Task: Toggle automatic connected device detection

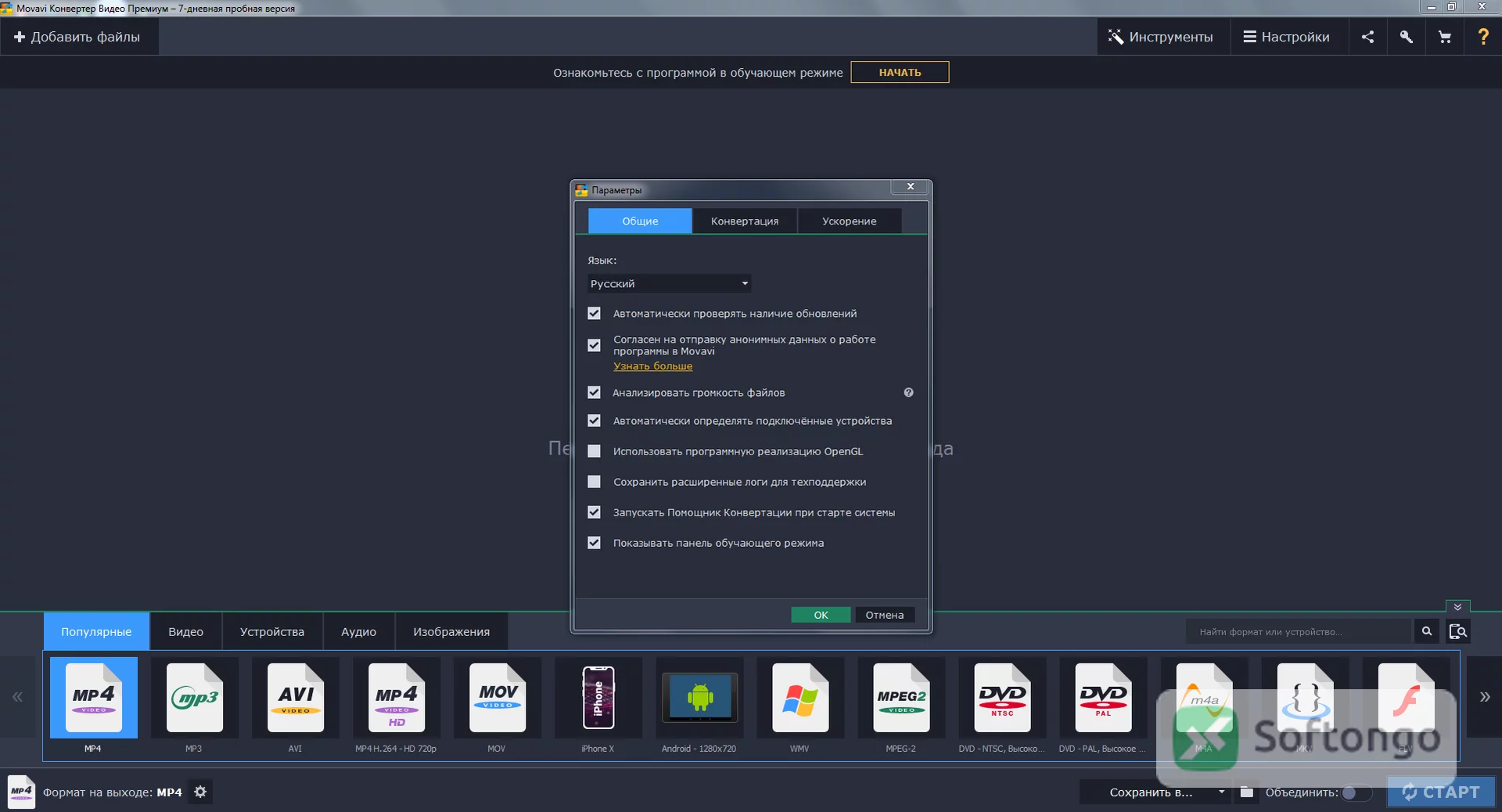Action: [595, 421]
